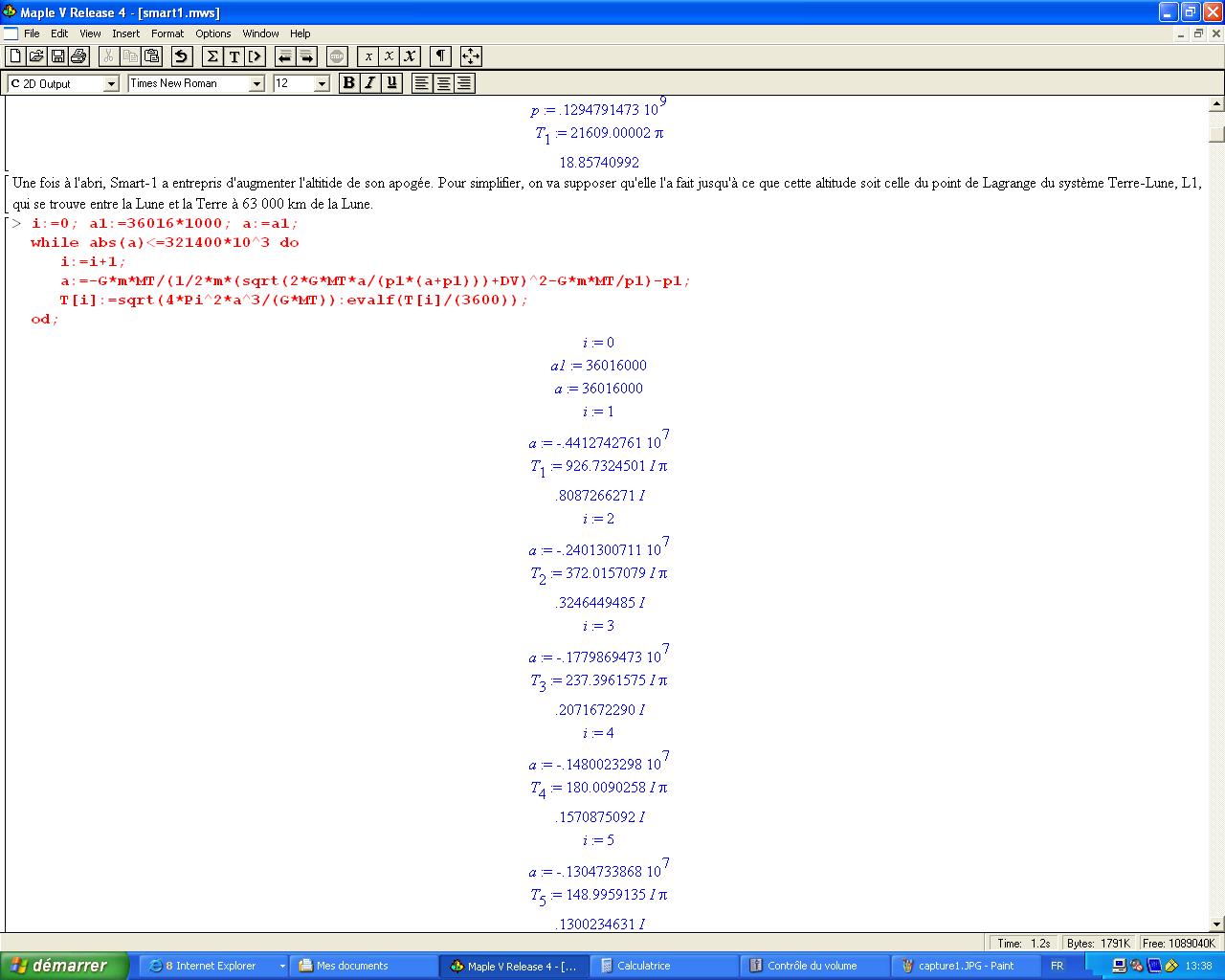Toggle bold formatting
The height and width of the screenshot is (980, 1225).
click(348, 83)
